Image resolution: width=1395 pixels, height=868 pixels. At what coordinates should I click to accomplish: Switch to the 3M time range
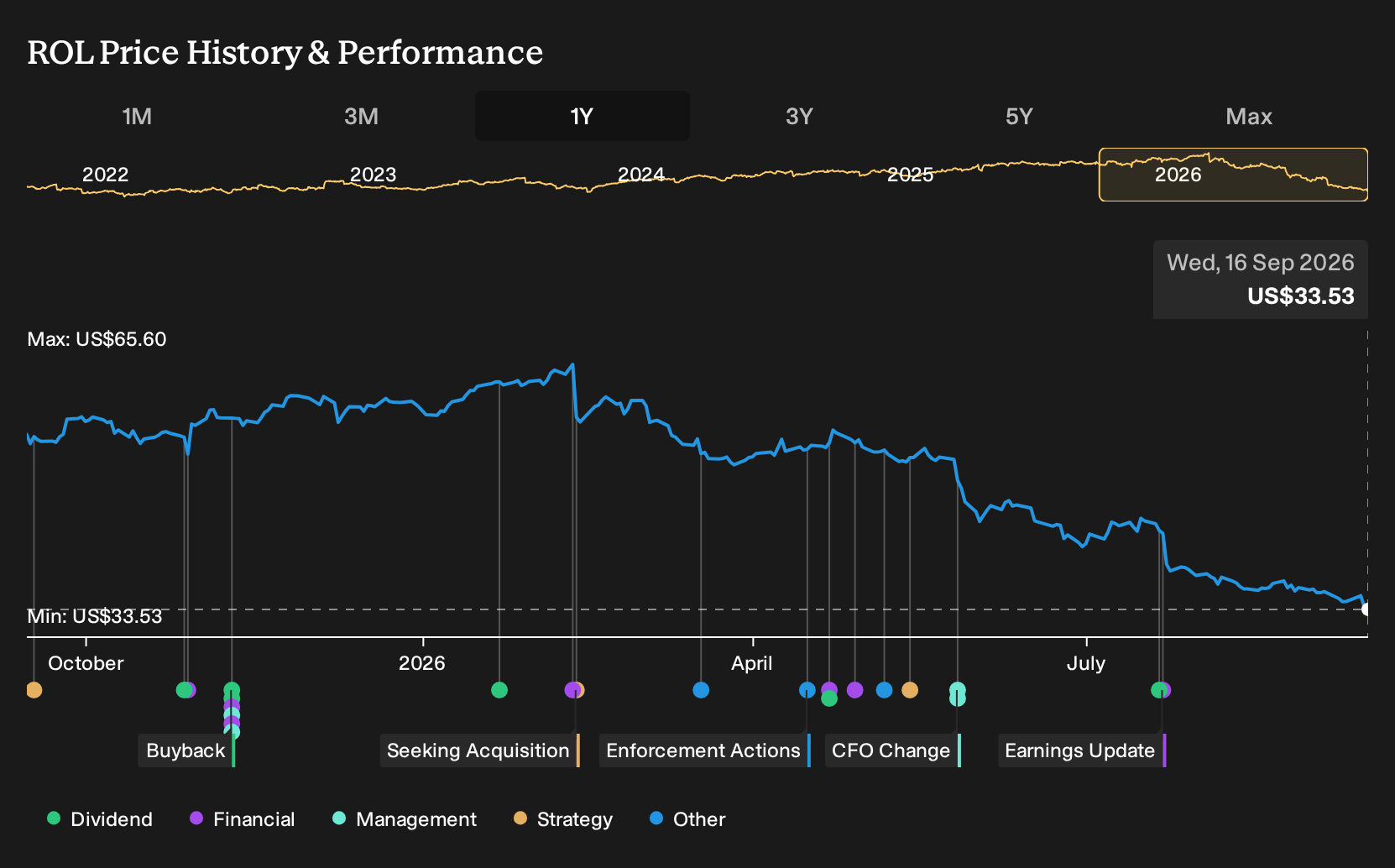coord(361,117)
